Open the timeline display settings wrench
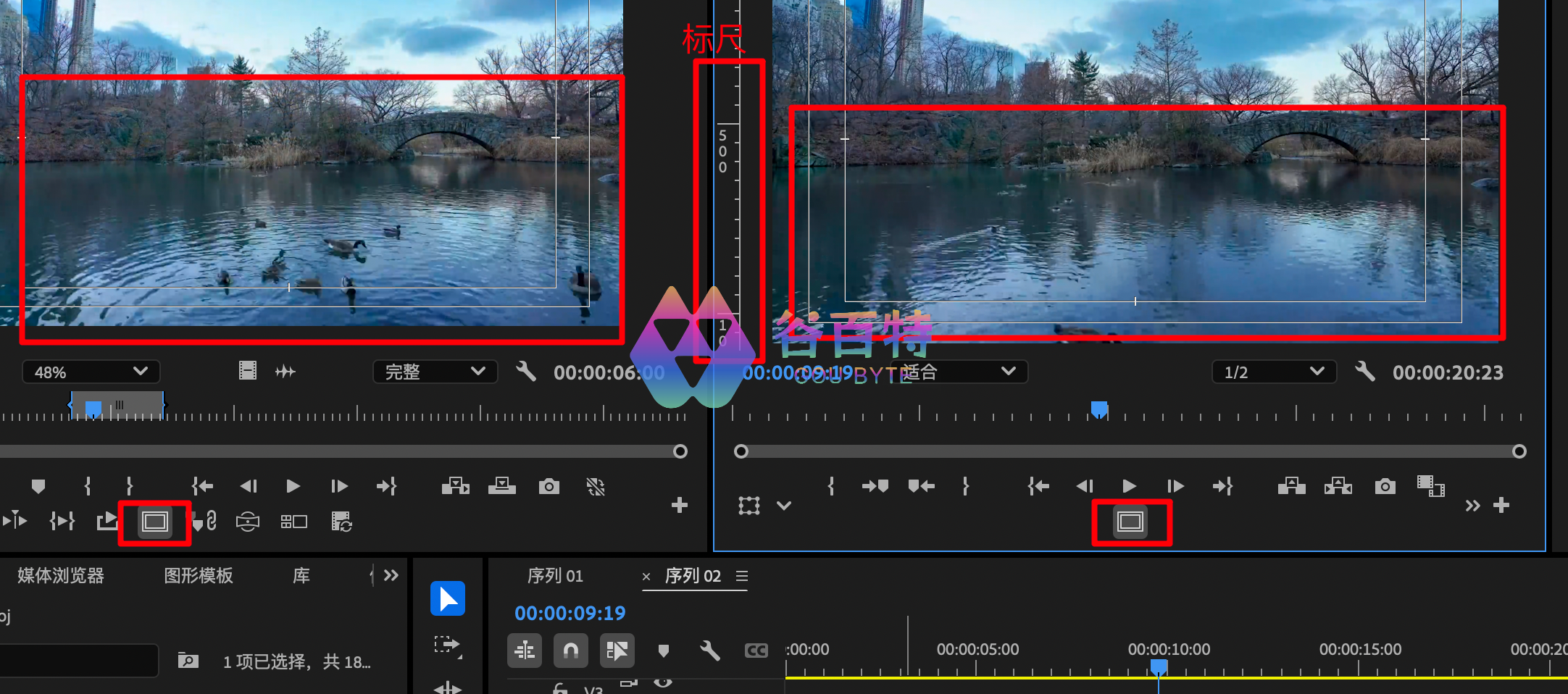 coord(709,651)
